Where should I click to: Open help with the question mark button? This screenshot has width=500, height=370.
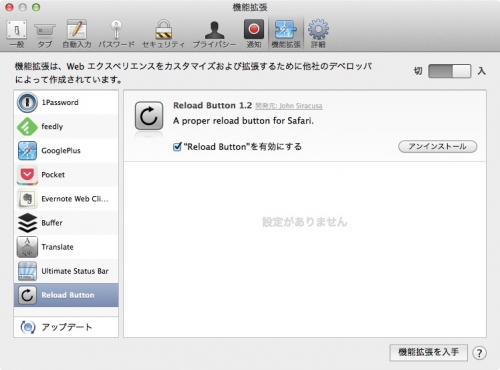(x=479, y=353)
